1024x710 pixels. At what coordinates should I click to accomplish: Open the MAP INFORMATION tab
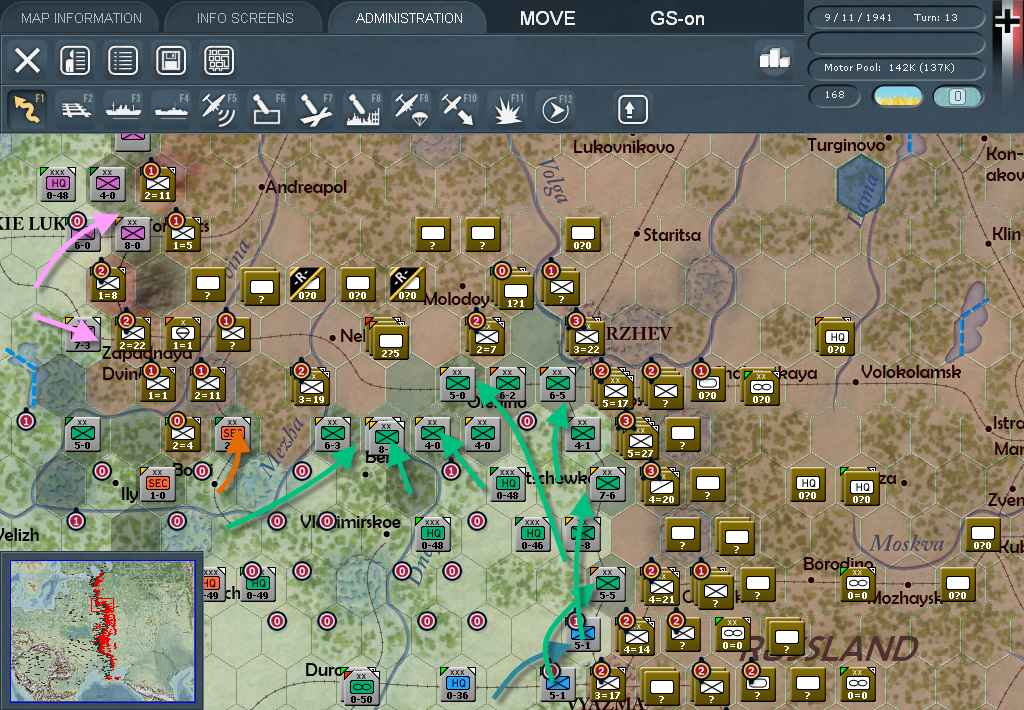81,18
